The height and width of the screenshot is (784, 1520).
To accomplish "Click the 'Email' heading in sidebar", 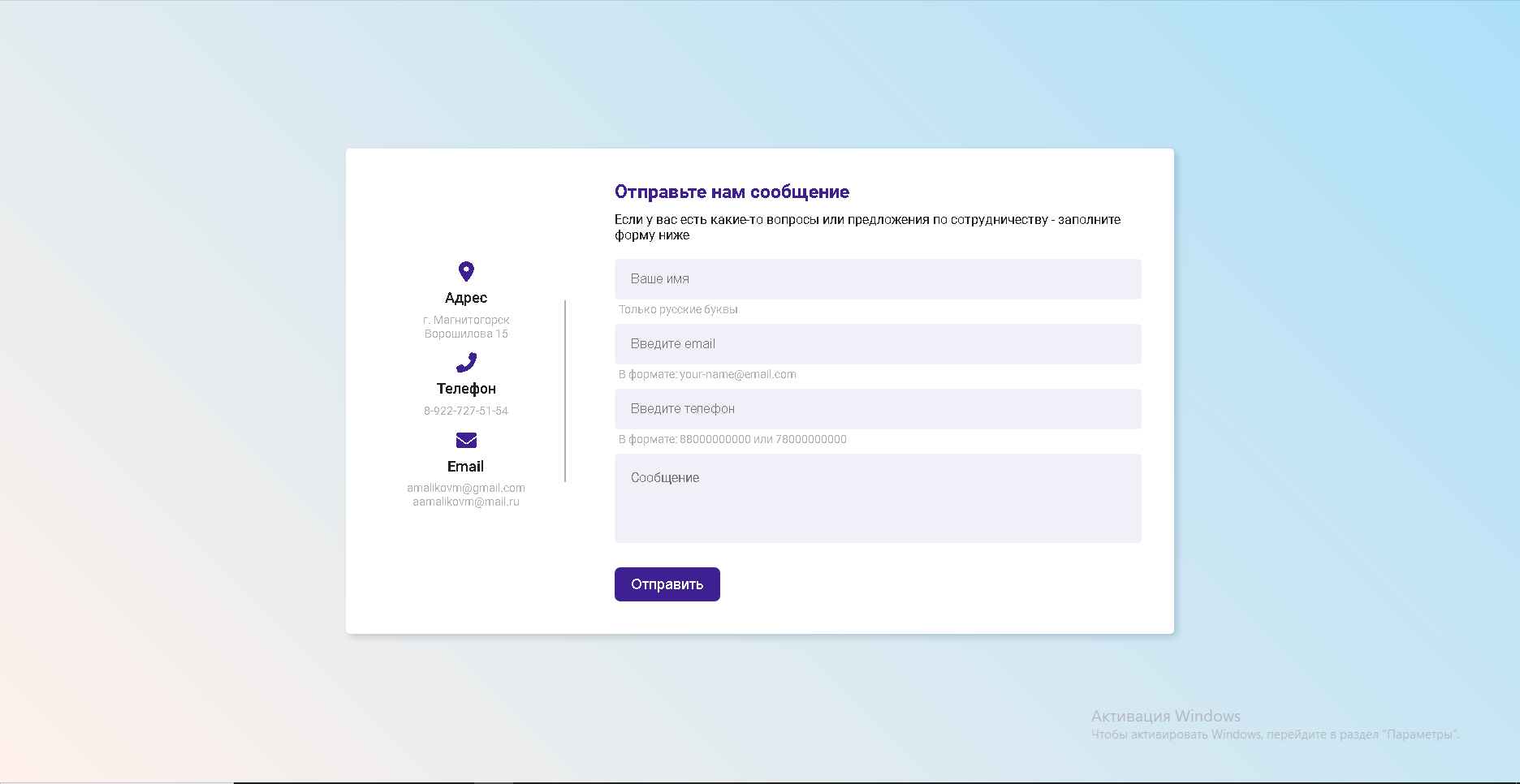I will 466,467.
